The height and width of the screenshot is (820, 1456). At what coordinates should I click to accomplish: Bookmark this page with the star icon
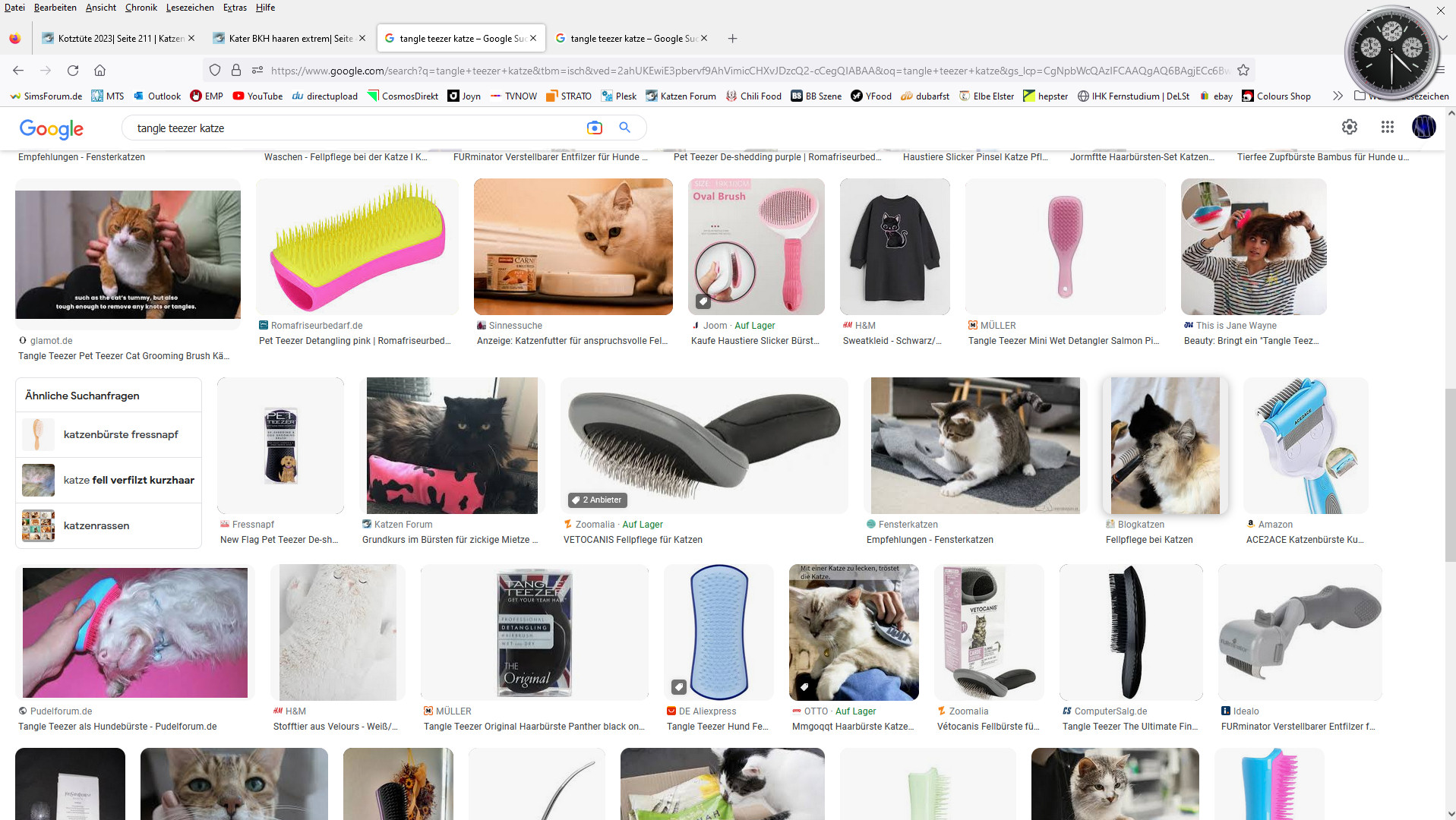(1243, 71)
